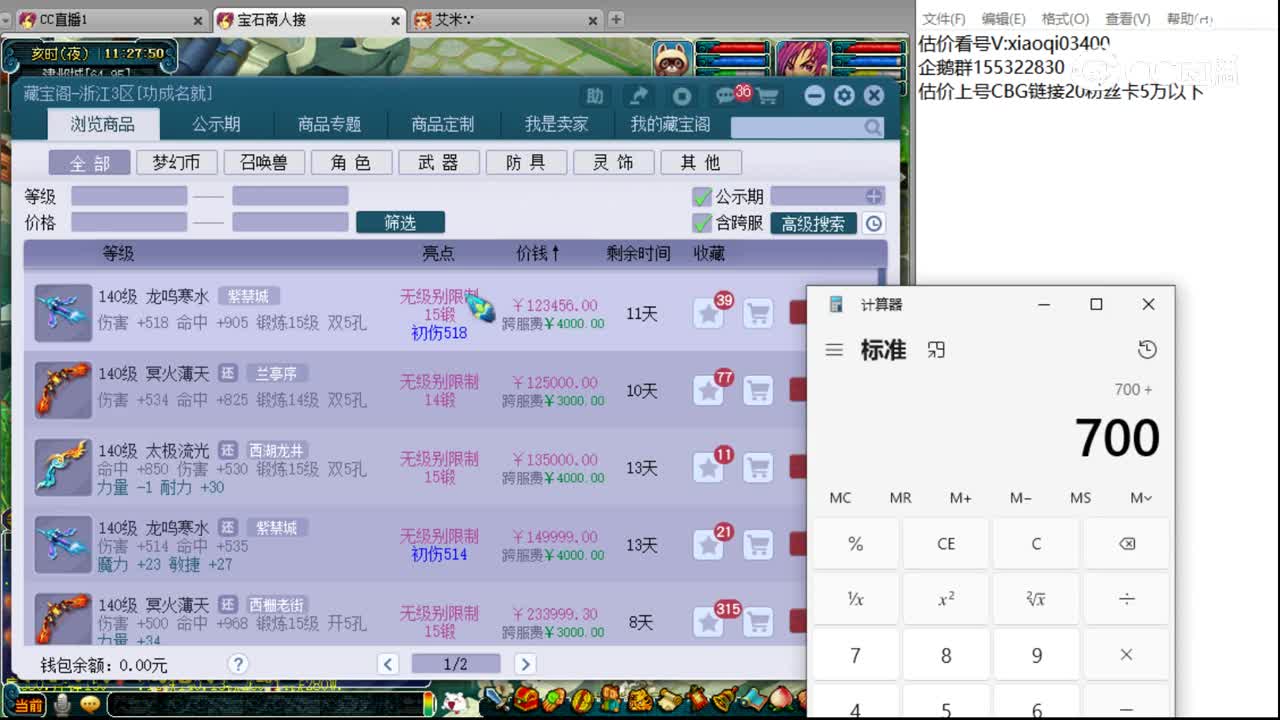Viewport: 1280px width, 720px height.
Task: Switch to the 商品专题 tab
Action: [329, 125]
